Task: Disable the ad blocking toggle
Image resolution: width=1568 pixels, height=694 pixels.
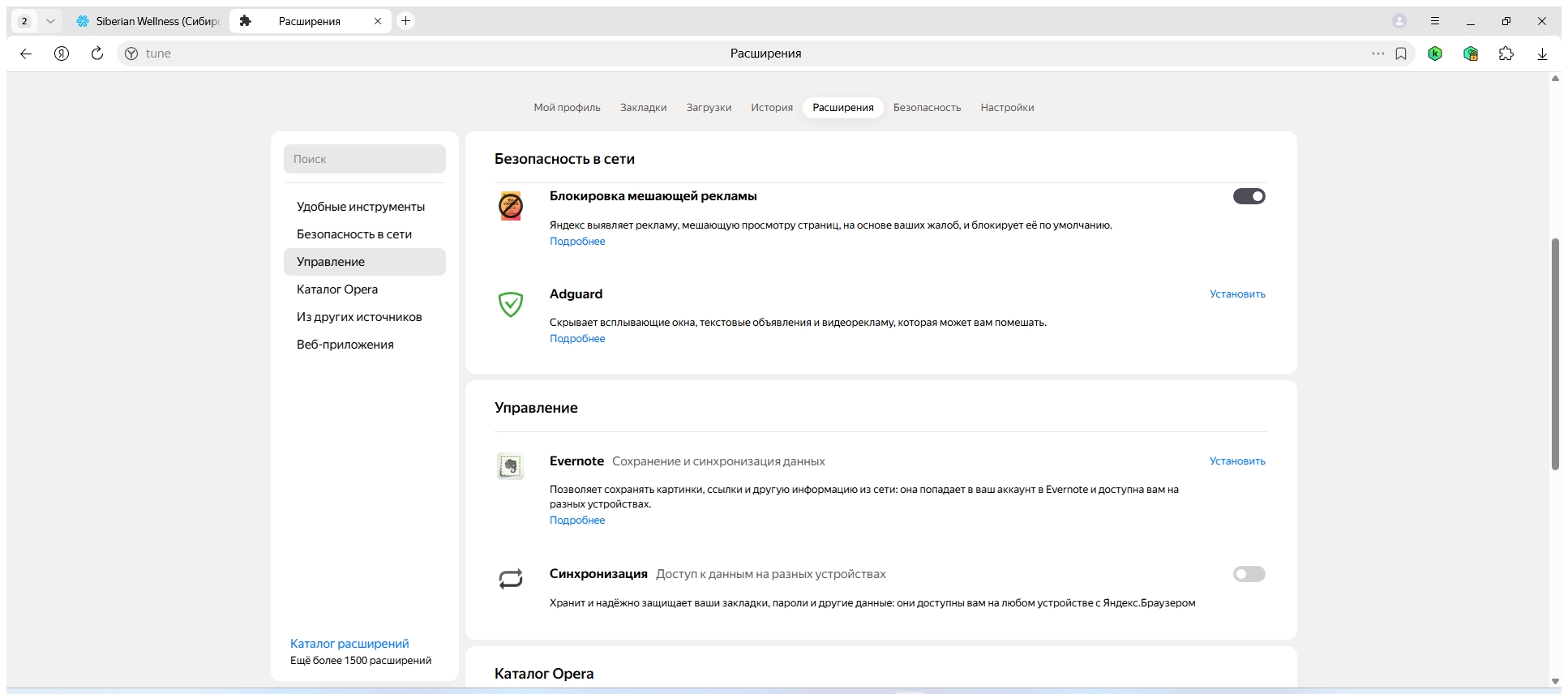Action: [x=1249, y=196]
